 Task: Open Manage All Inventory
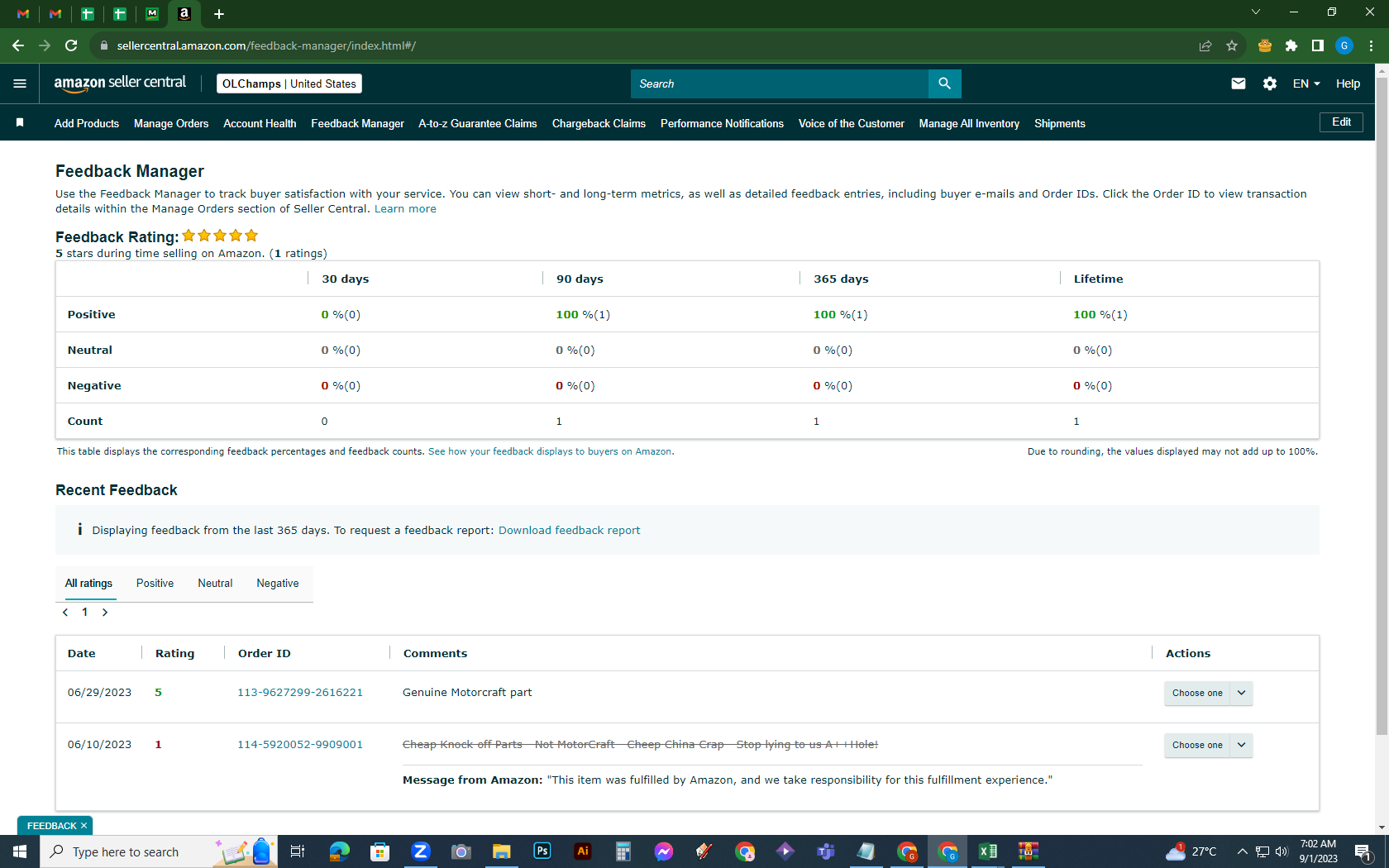(x=969, y=123)
